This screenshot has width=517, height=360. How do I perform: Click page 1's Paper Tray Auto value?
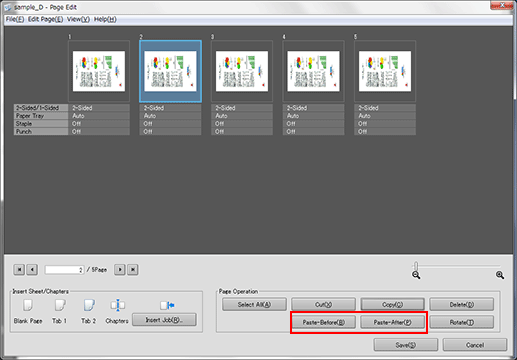99,116
